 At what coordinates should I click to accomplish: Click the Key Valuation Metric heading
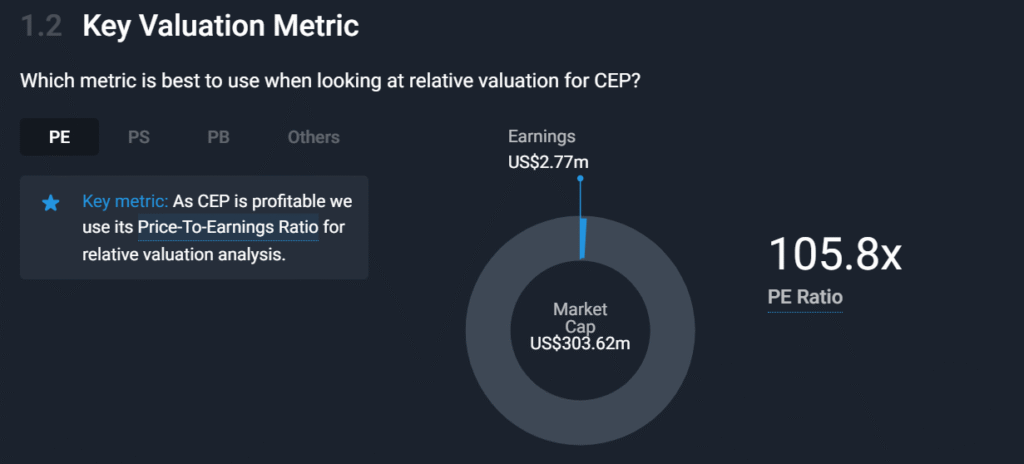(220, 27)
